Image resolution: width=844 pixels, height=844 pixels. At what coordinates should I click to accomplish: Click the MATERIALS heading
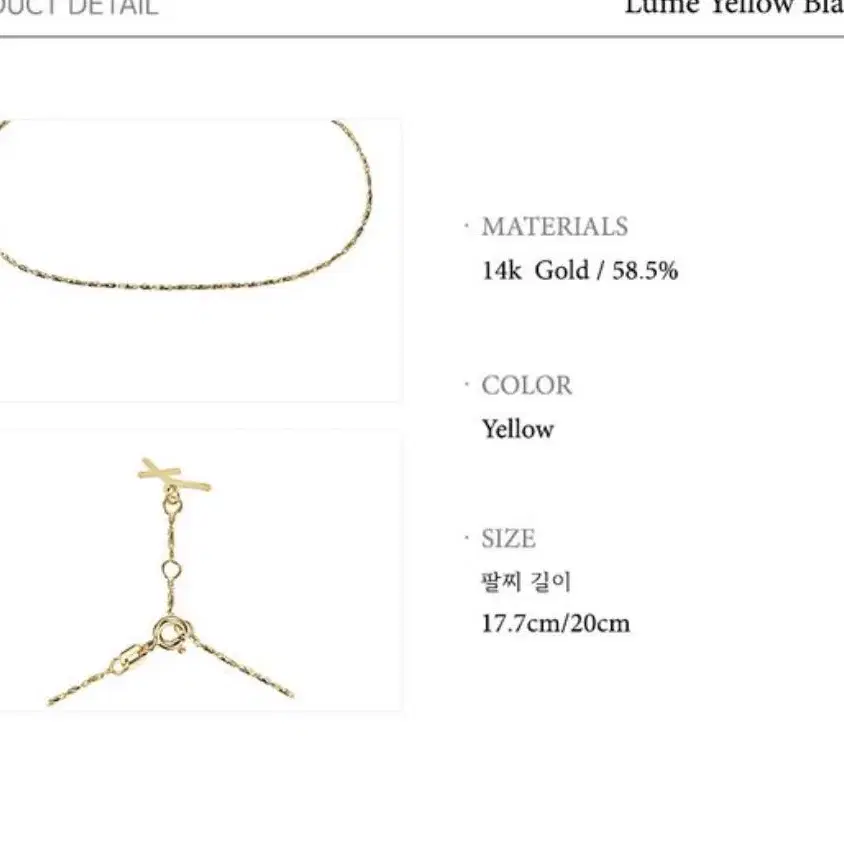click(554, 227)
